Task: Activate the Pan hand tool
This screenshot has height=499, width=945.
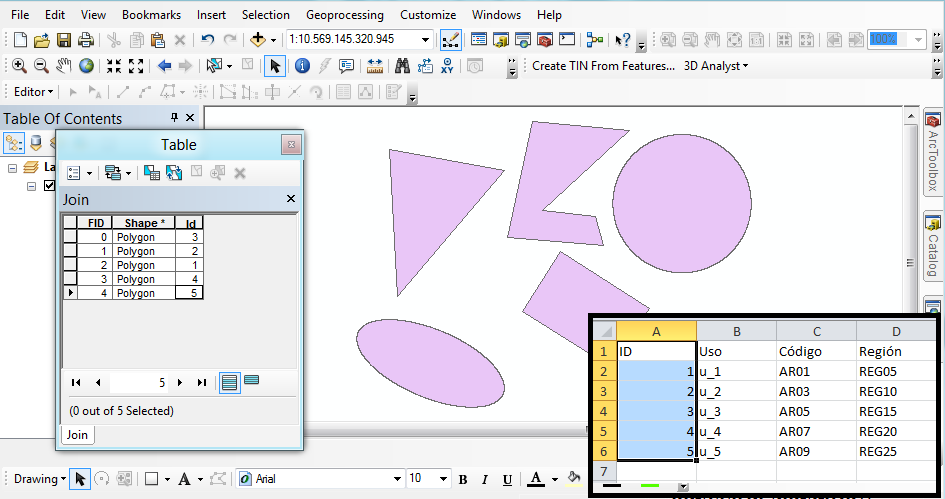Action: [64, 66]
